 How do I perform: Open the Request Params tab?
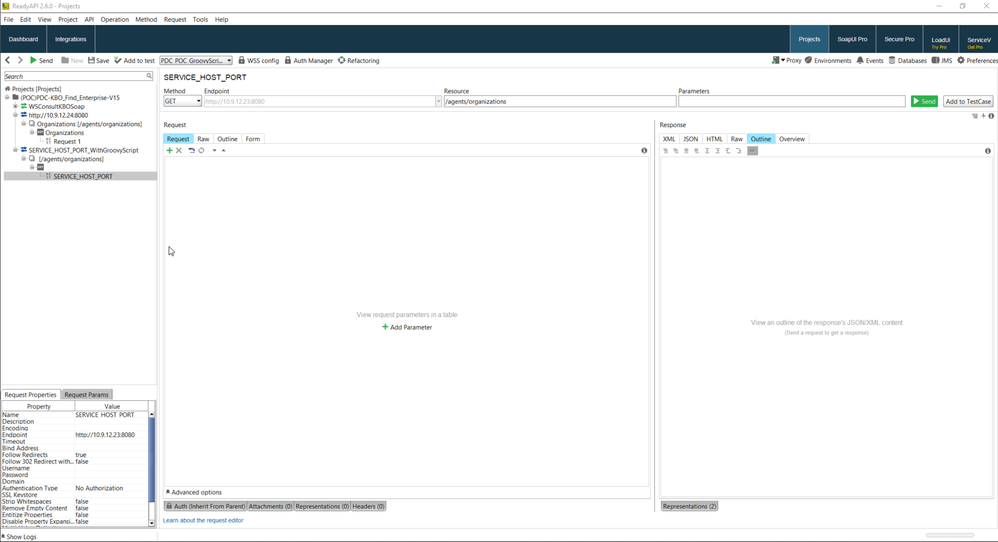pyautogui.click(x=87, y=394)
